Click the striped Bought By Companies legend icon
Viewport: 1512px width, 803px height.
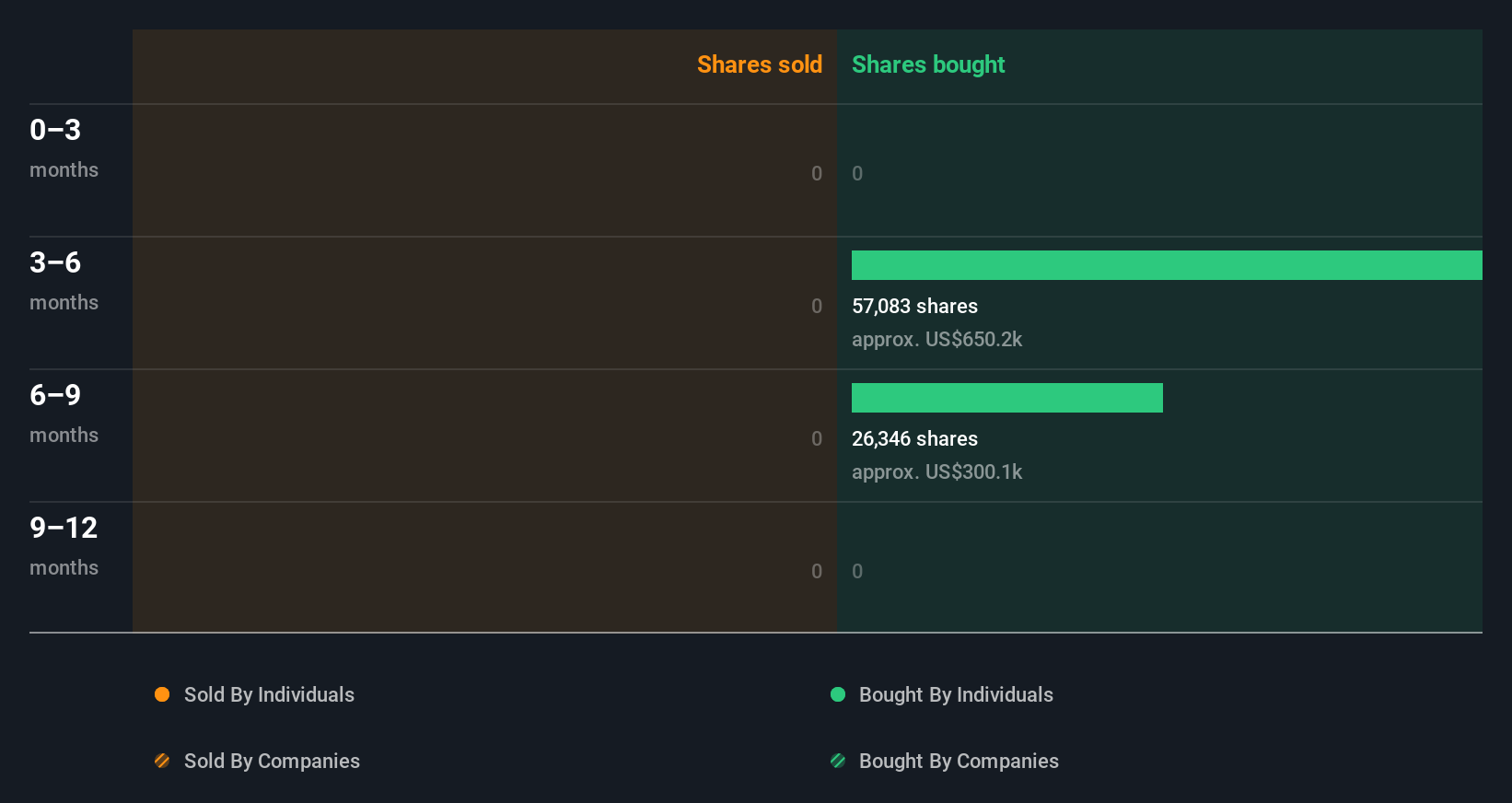coord(838,761)
